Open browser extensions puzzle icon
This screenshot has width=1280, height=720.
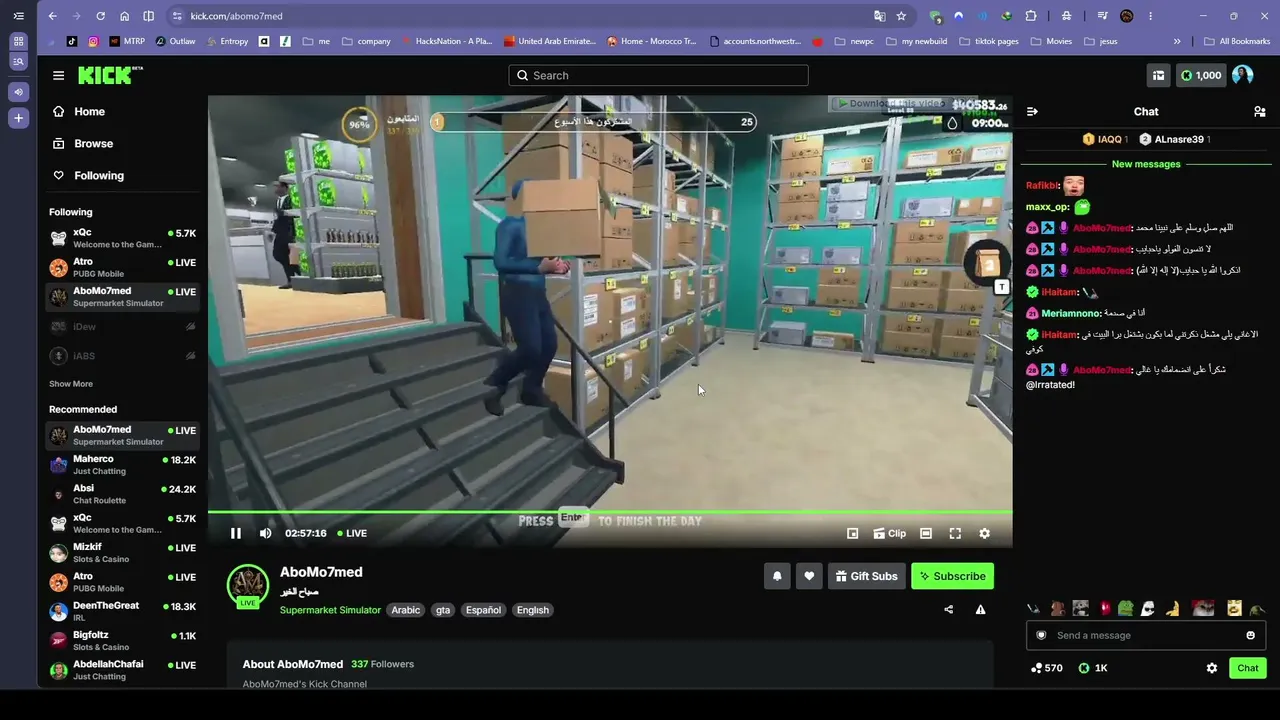tap(1031, 16)
